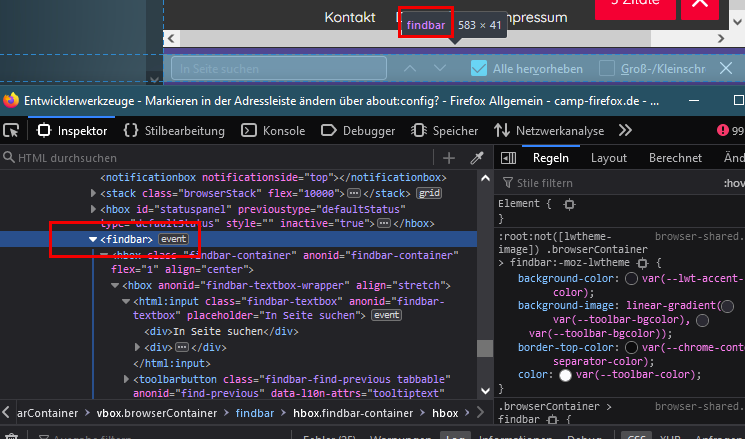
Task: Collapse the hbox findbar-container node
Action: coord(104,255)
